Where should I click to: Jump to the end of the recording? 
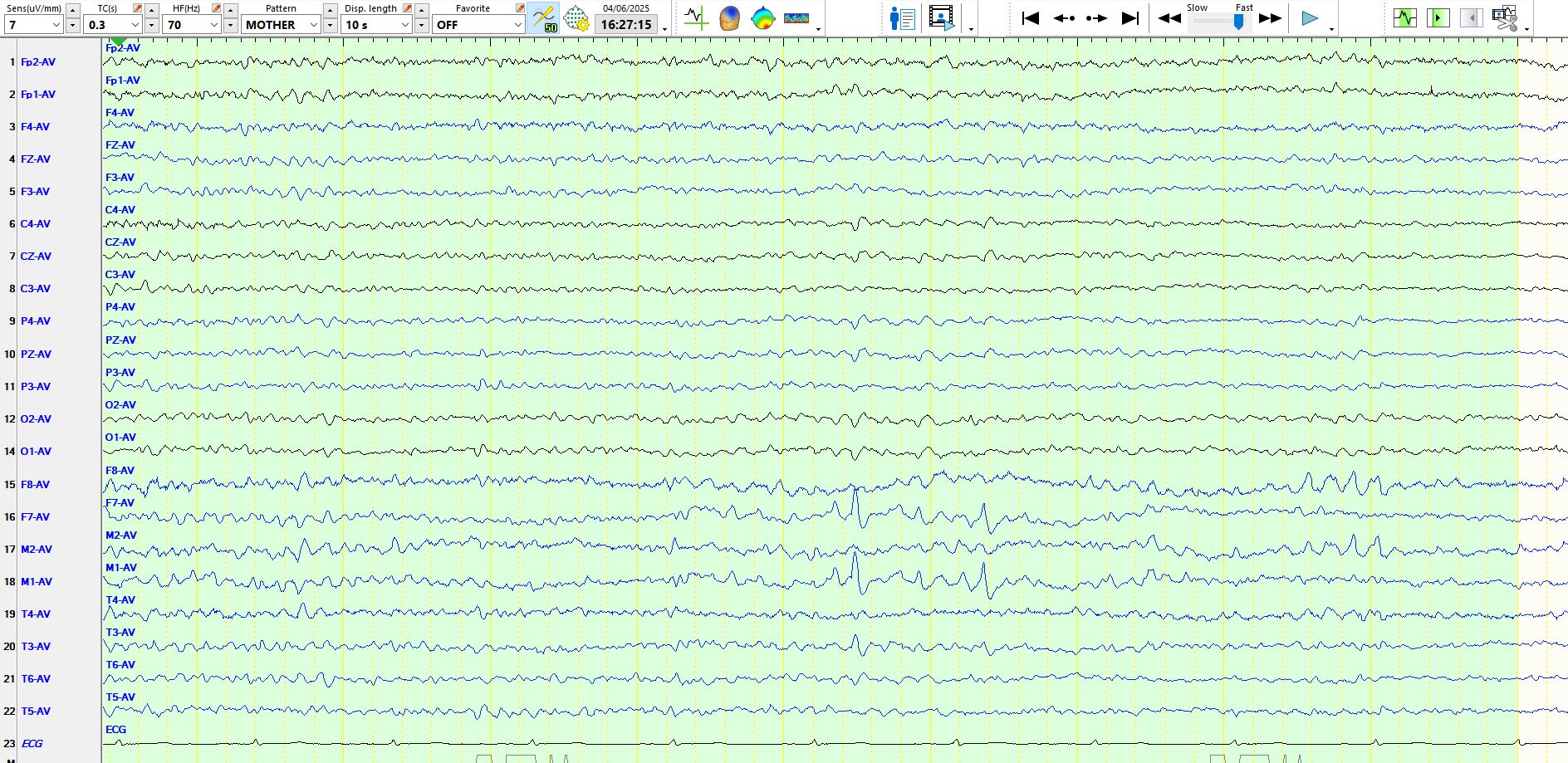click(1129, 17)
